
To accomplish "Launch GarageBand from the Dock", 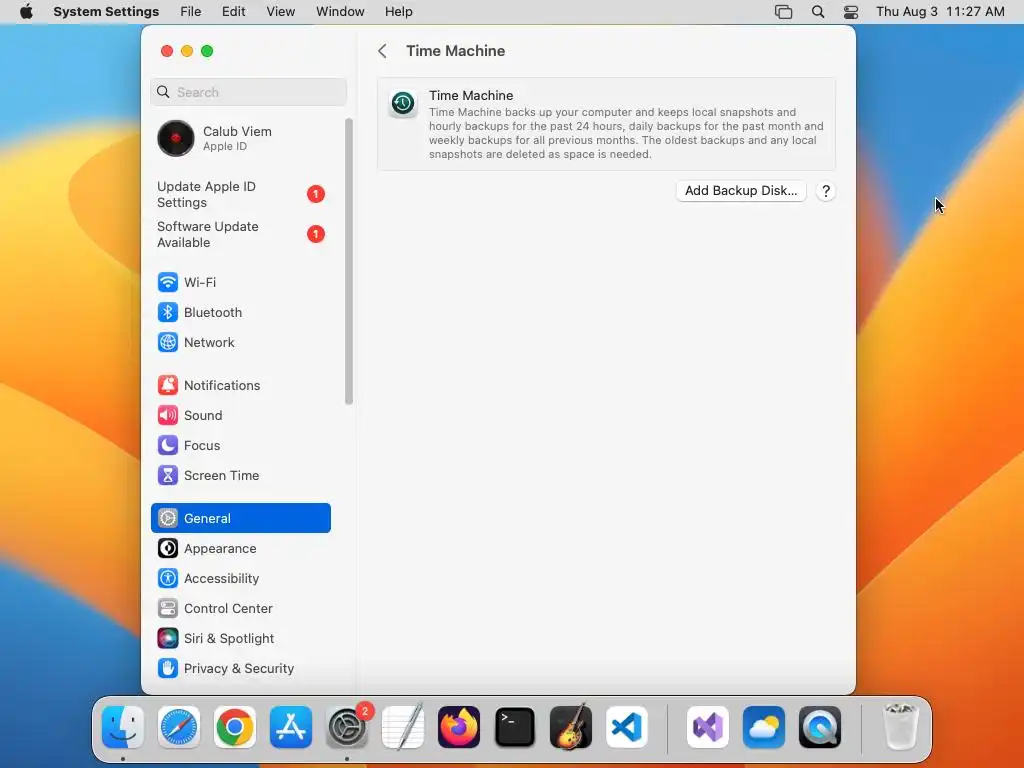I will (571, 727).
